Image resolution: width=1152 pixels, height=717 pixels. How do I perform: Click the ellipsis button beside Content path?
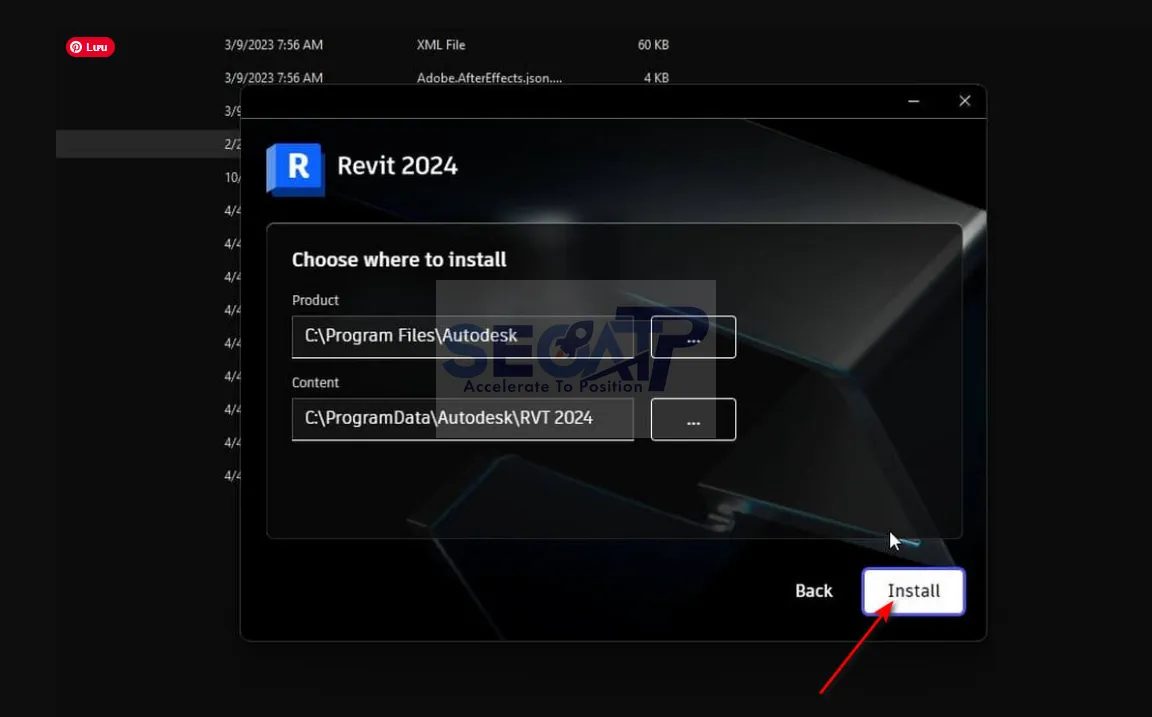coord(693,419)
